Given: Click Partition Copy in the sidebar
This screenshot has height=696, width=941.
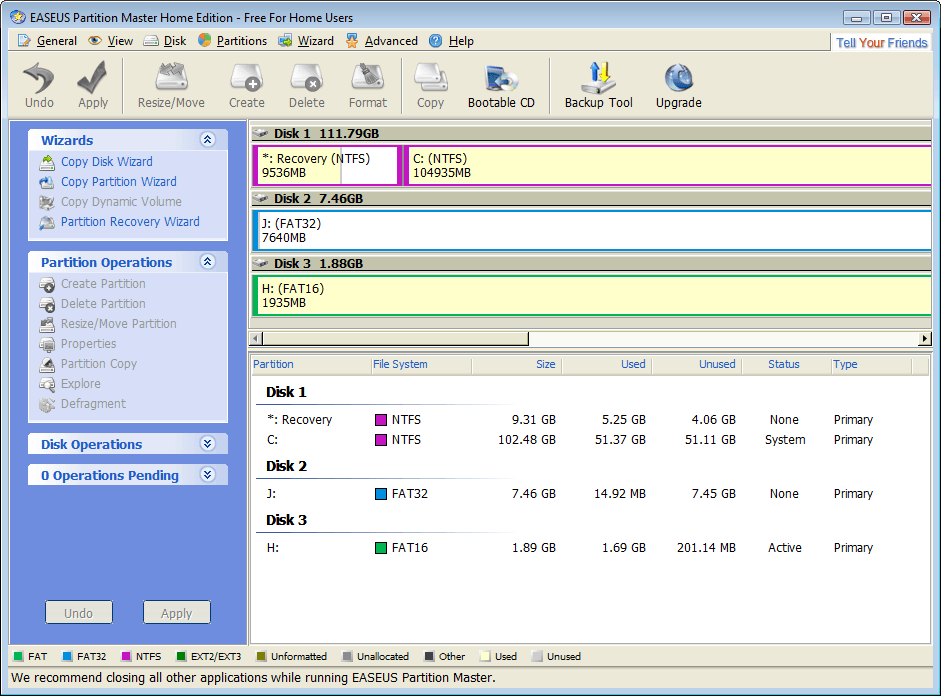Looking at the screenshot, I should click(98, 364).
